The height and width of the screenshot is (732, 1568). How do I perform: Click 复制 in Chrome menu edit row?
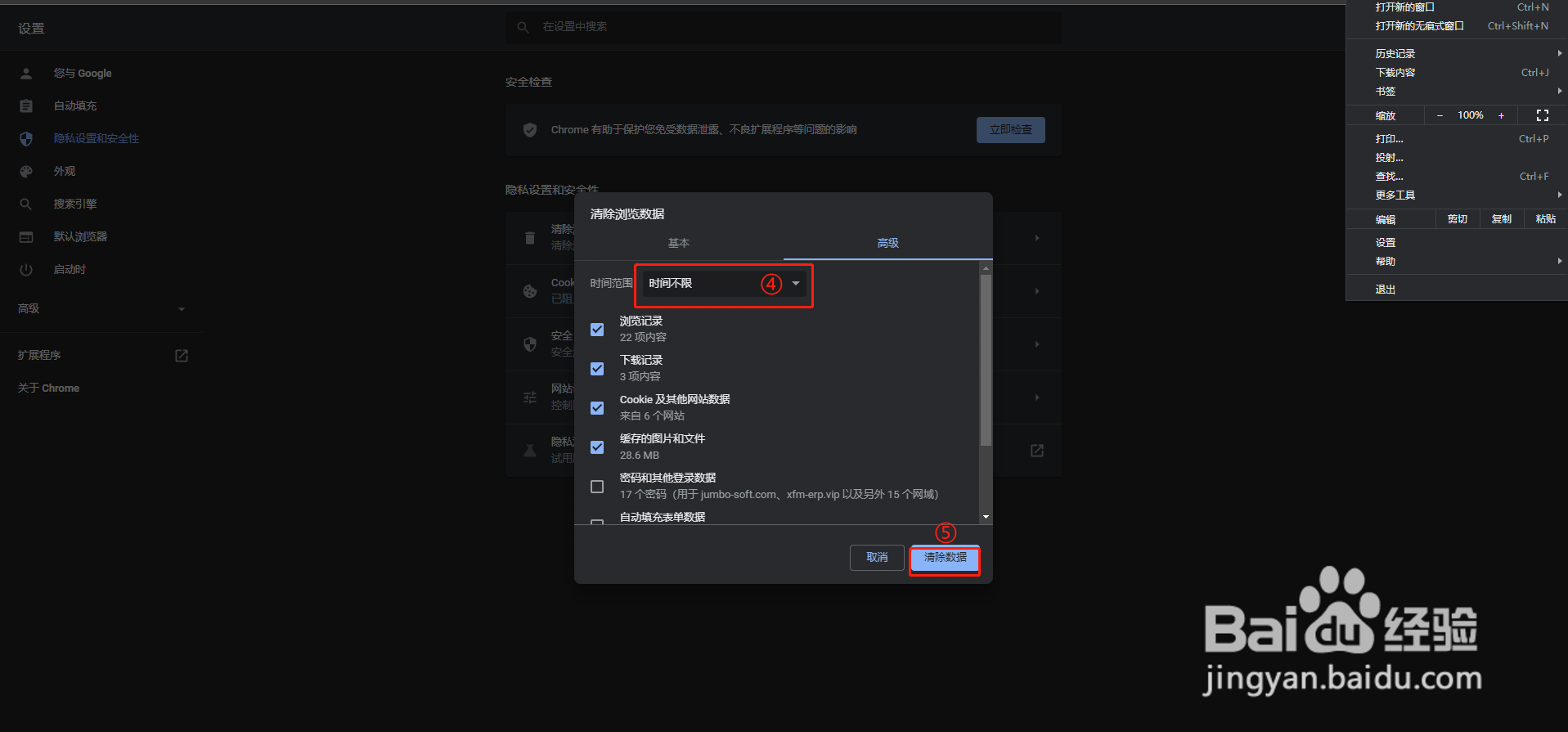coord(1502,219)
